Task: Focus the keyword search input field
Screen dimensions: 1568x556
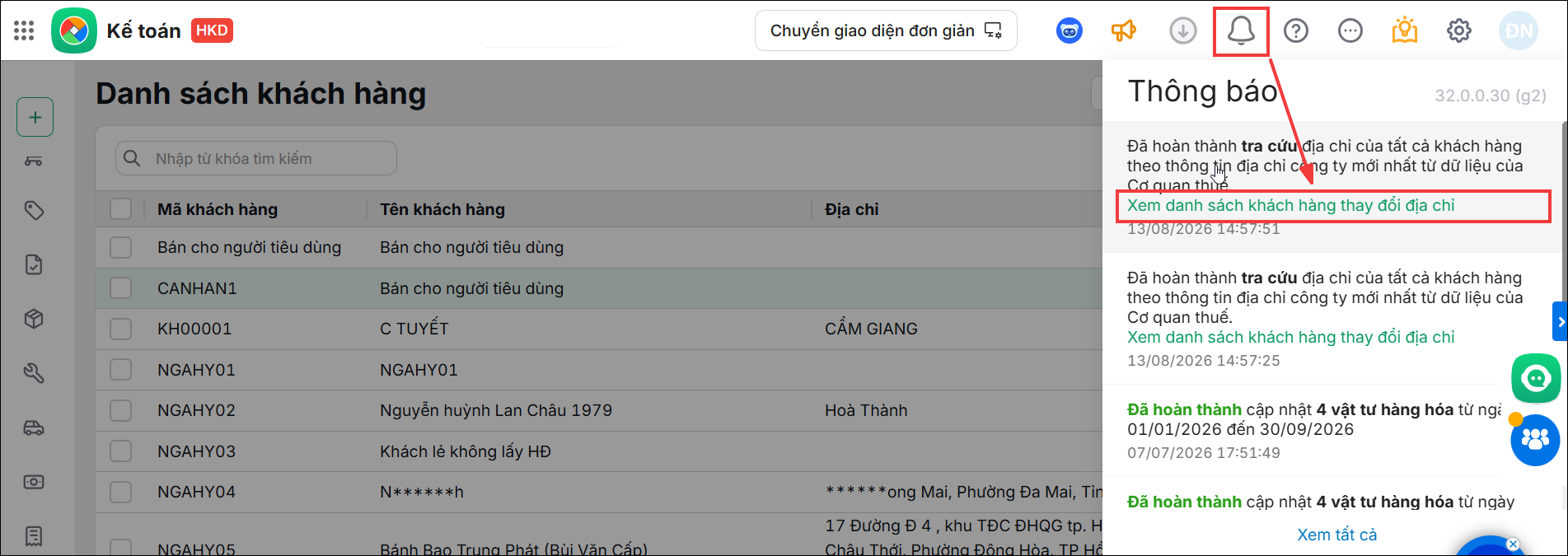Action: coord(256,158)
